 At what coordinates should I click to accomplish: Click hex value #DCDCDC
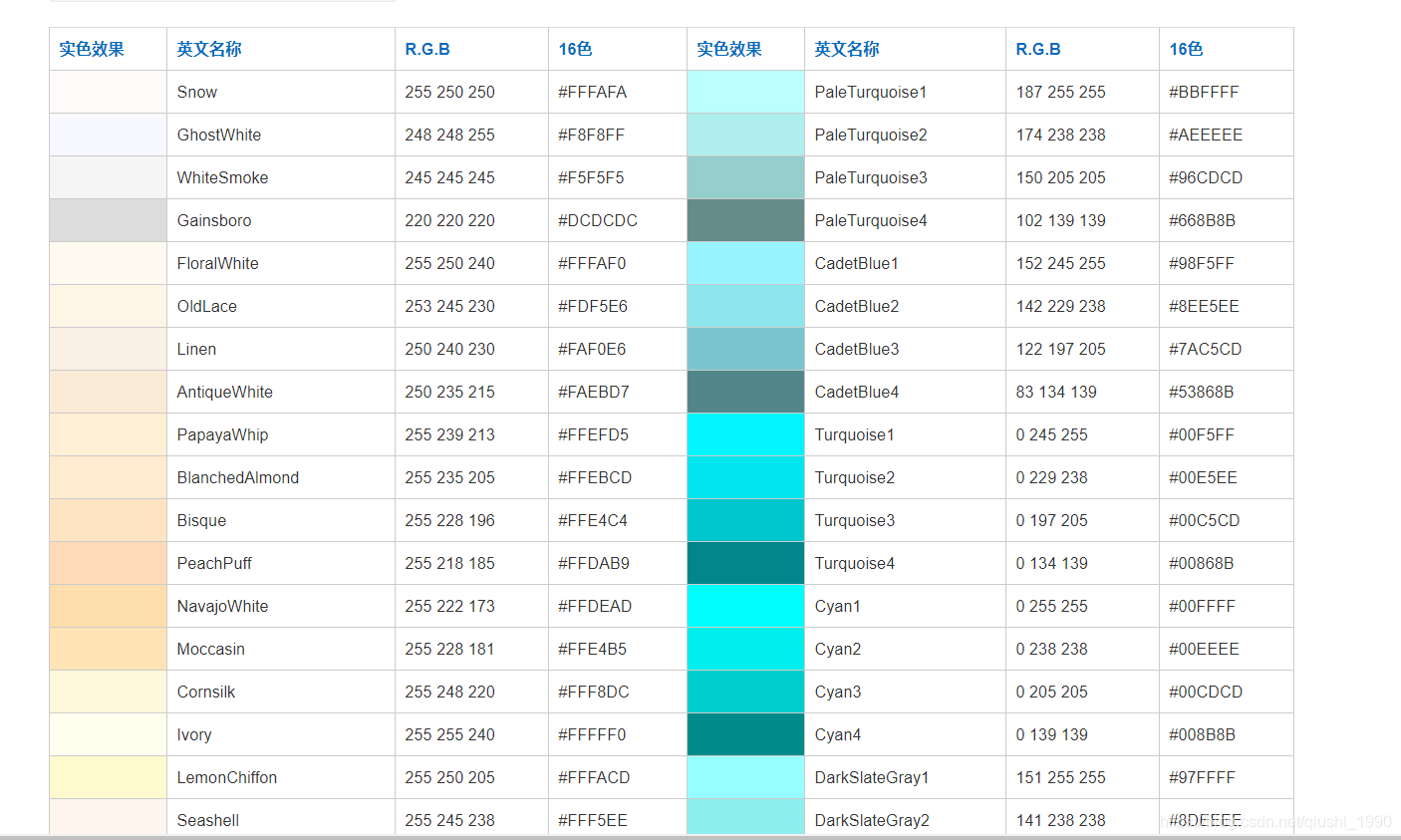[598, 220]
